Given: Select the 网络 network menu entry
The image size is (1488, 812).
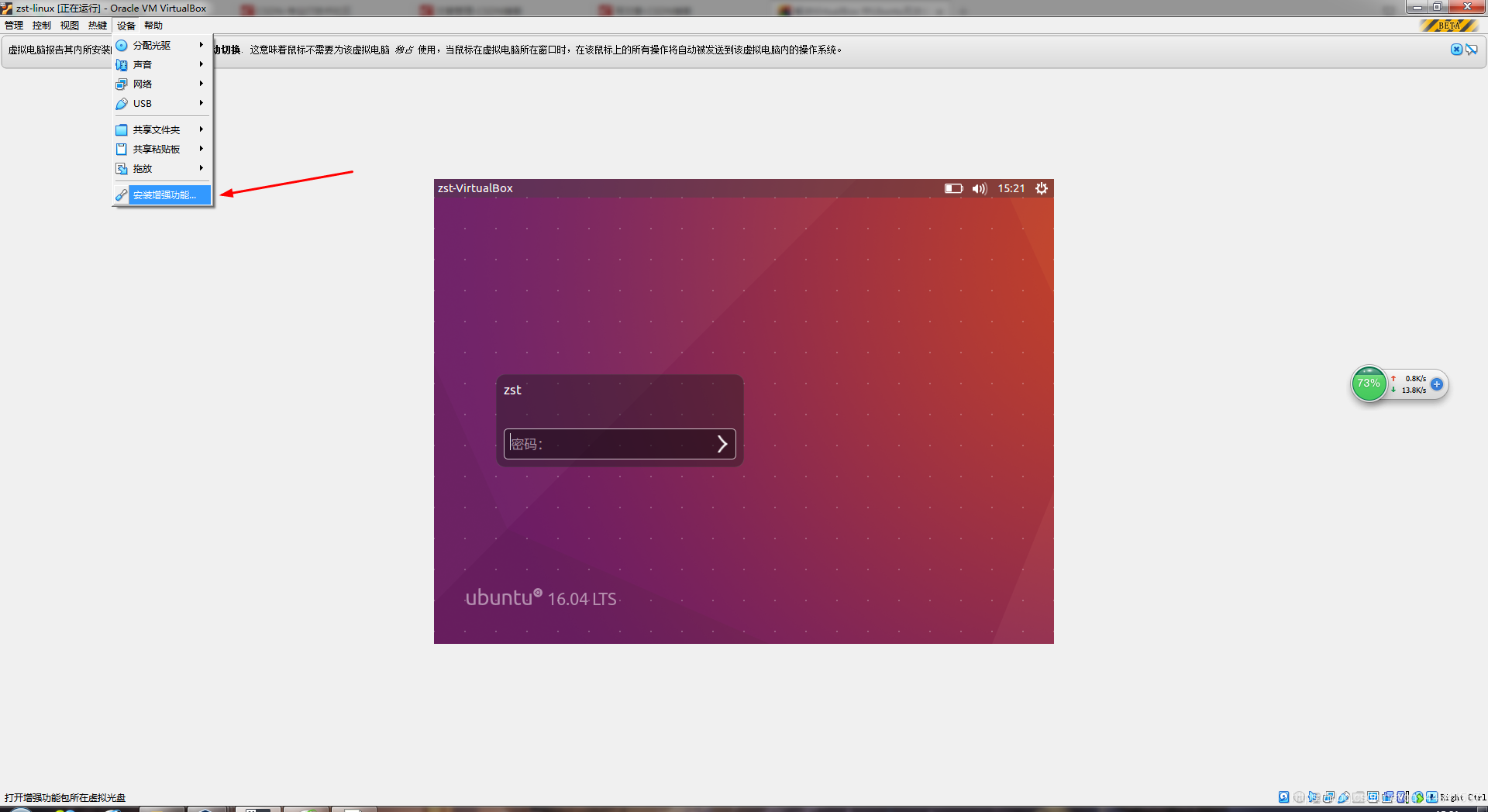Looking at the screenshot, I should coord(162,84).
